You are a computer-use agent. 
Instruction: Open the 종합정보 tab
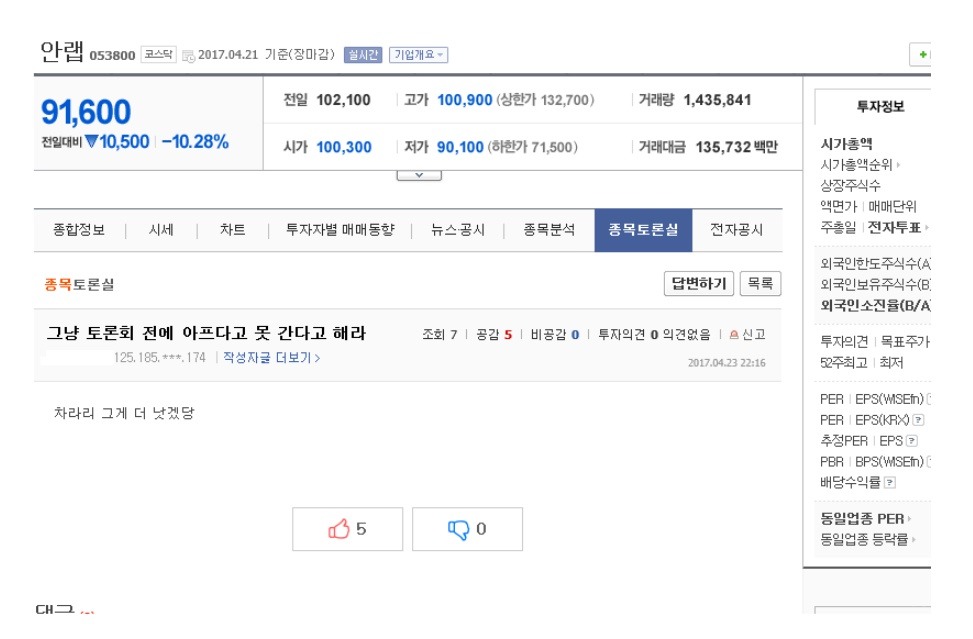[79, 230]
